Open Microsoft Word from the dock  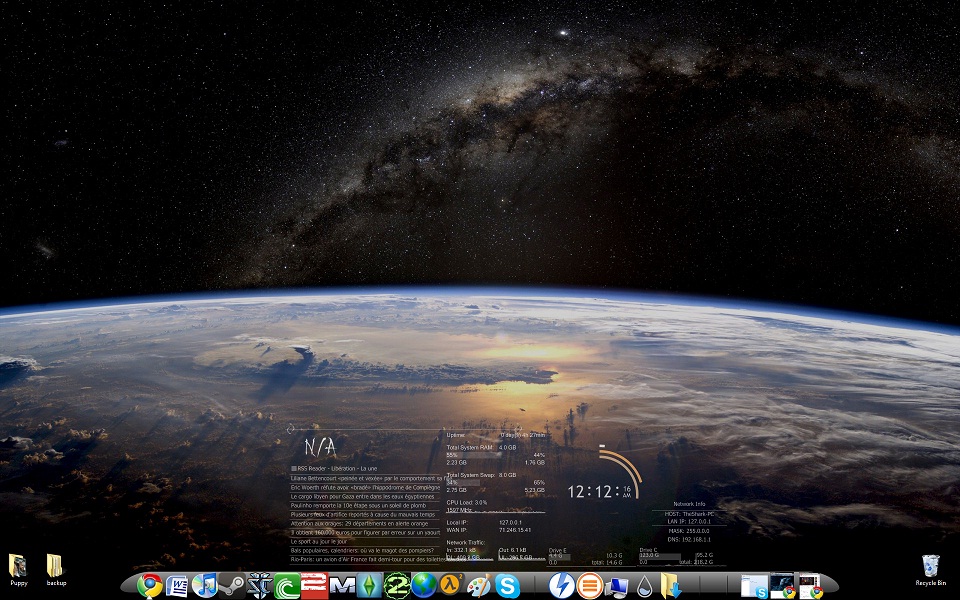[x=177, y=587]
